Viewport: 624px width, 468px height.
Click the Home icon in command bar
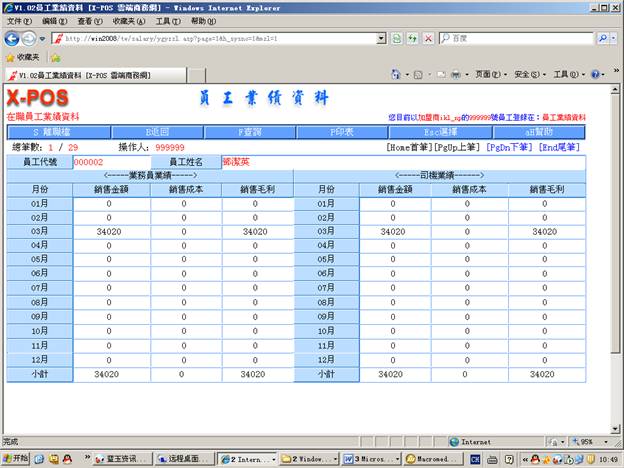395,75
